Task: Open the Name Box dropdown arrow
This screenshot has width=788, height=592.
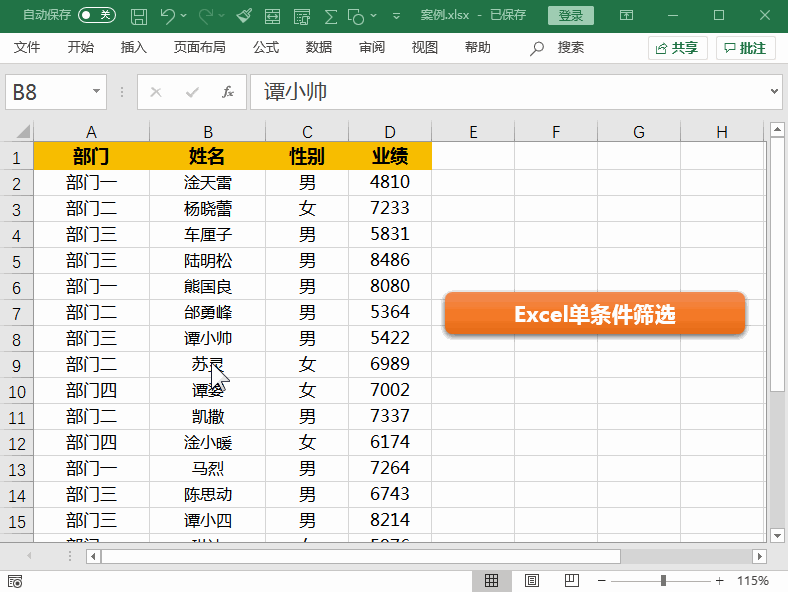Action: pos(96,91)
